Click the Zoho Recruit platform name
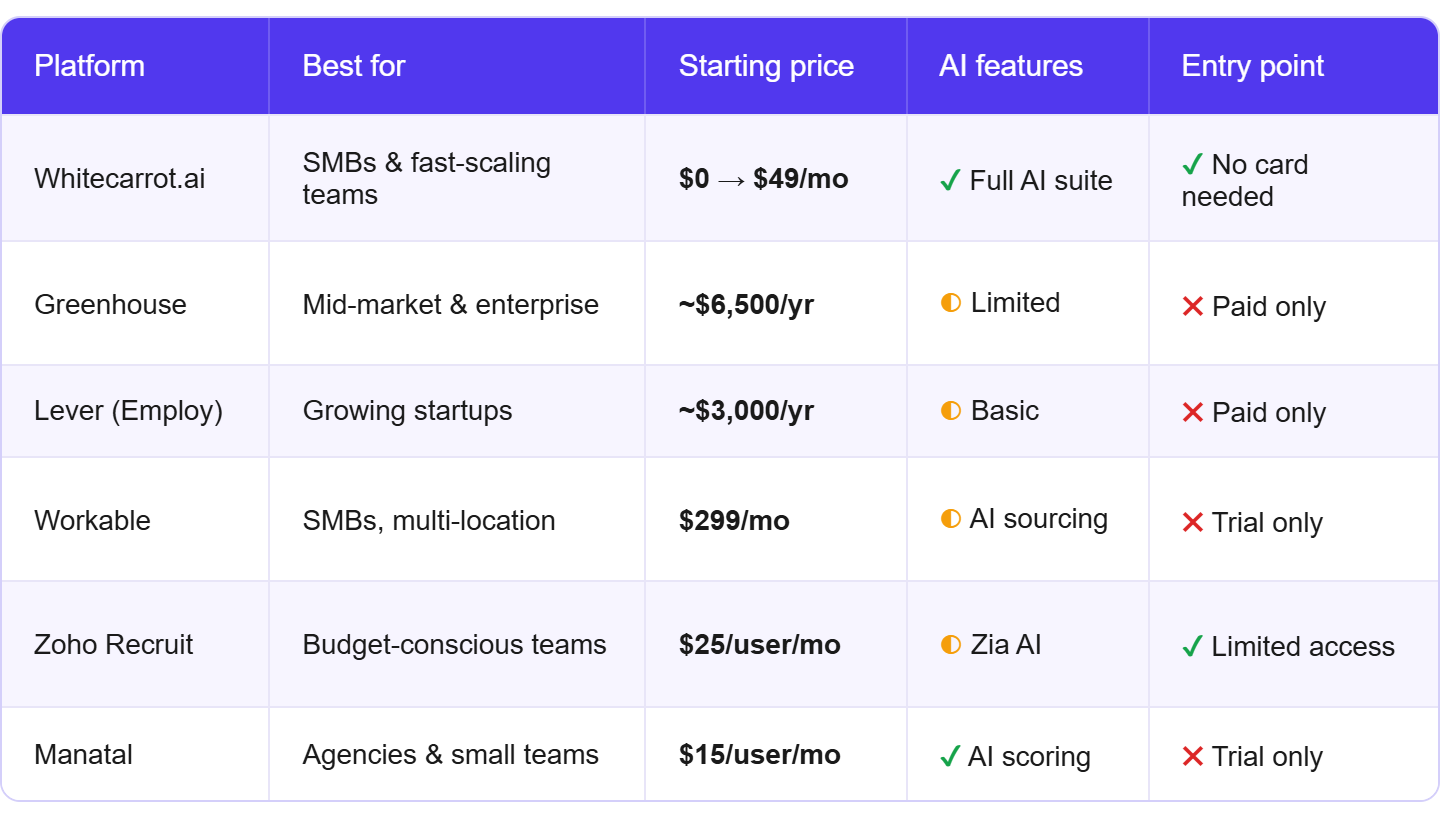Viewport: 1440px width, 816px height. (114, 645)
